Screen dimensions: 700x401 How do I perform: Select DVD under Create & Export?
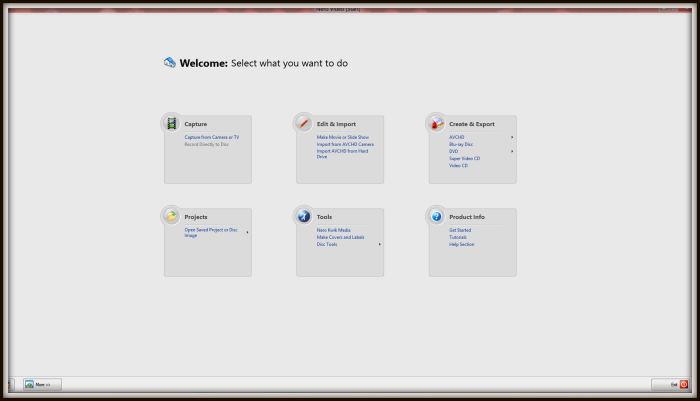click(454, 151)
